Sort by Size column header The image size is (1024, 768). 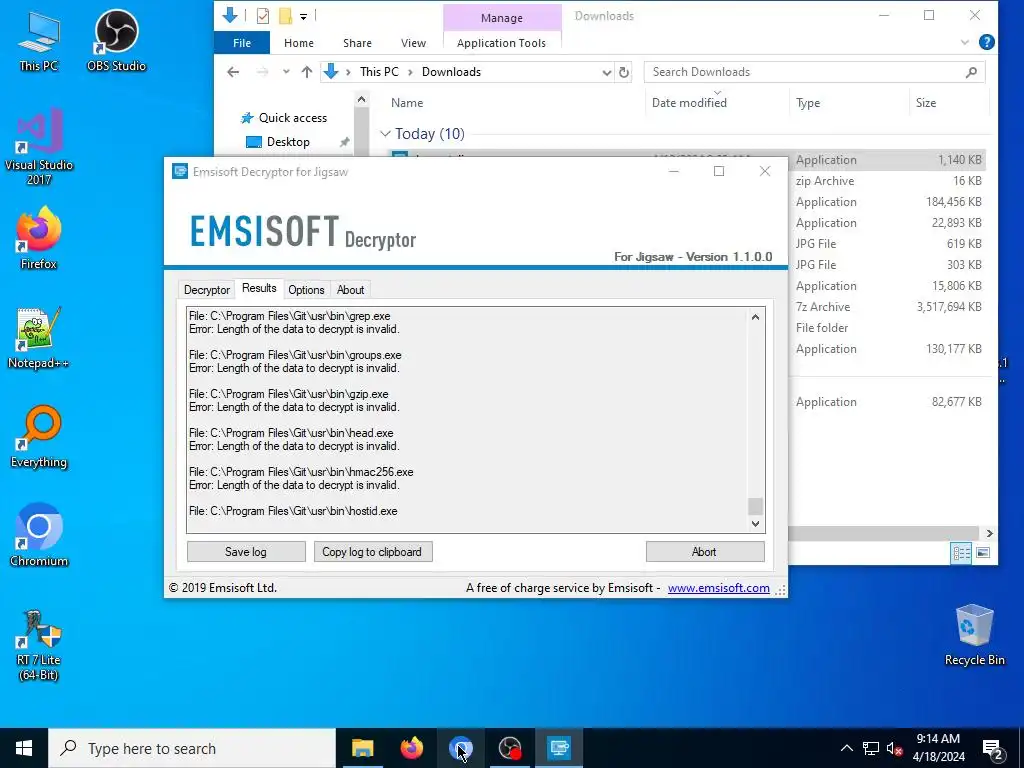click(x=925, y=103)
